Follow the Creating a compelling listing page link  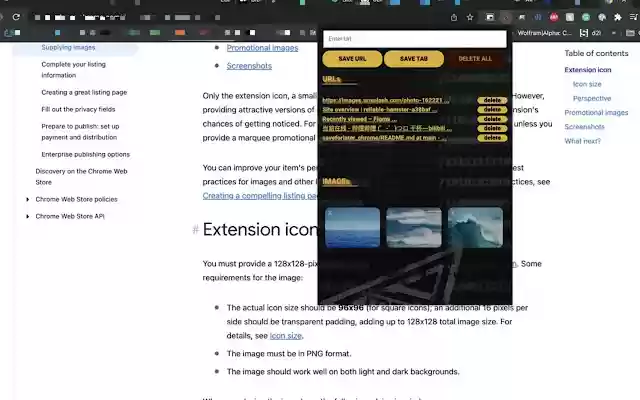tap(260, 196)
